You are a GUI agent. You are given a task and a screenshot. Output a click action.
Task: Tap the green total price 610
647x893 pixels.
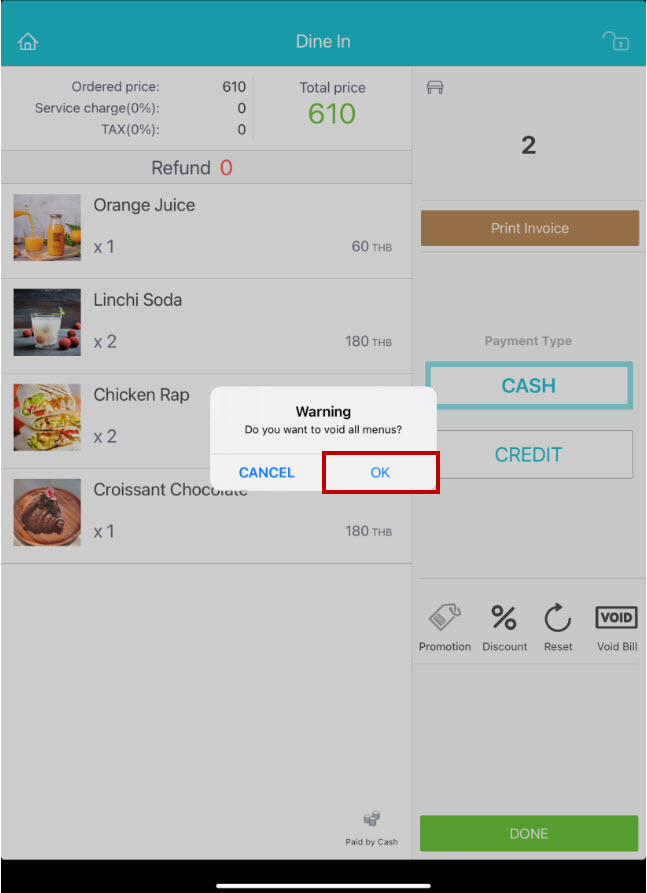[332, 114]
